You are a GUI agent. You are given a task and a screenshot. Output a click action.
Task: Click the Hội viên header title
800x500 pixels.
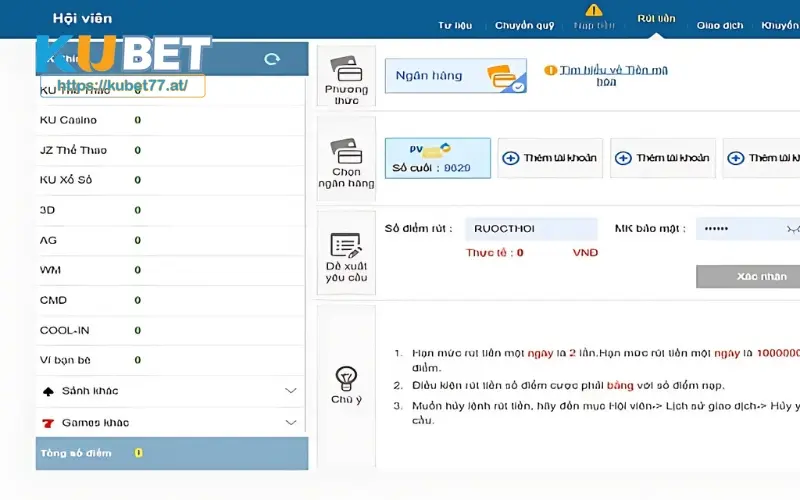pos(82,18)
